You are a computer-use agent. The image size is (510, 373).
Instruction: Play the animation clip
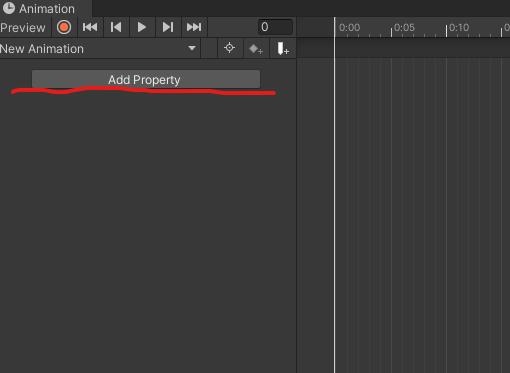pyautogui.click(x=142, y=27)
